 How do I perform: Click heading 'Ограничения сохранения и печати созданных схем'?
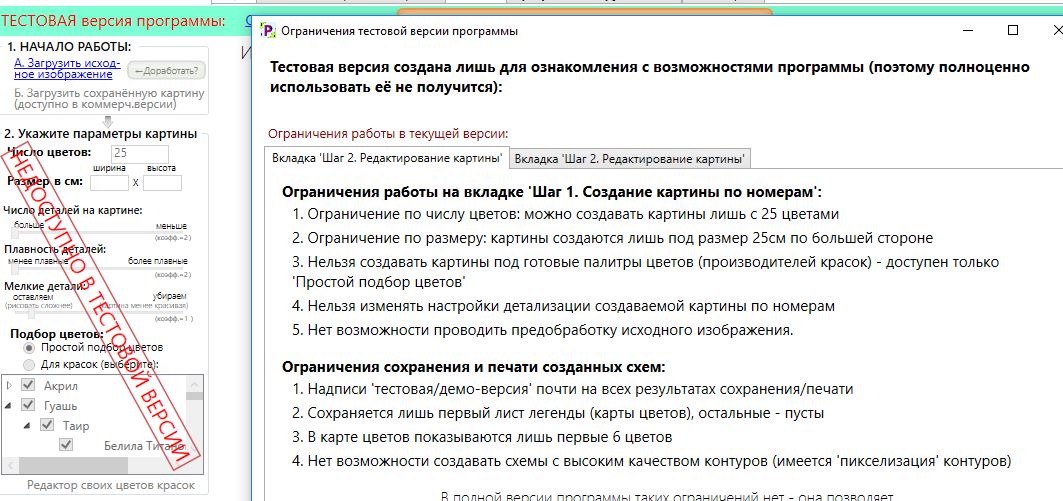[x=474, y=367]
